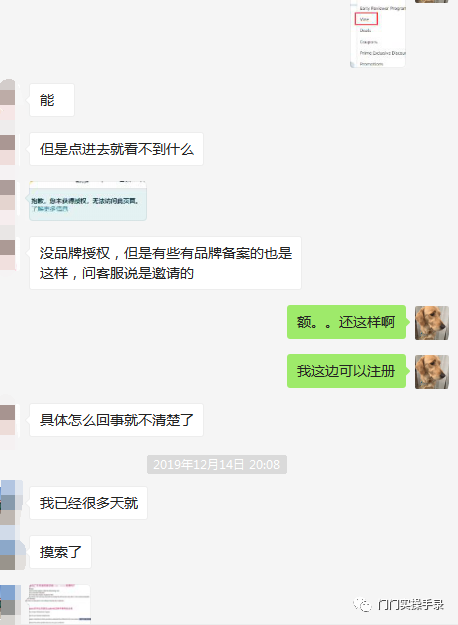This screenshot has width=458, height=625.
Task: Click the blurred avatar next to '能'
Action: tap(8, 100)
